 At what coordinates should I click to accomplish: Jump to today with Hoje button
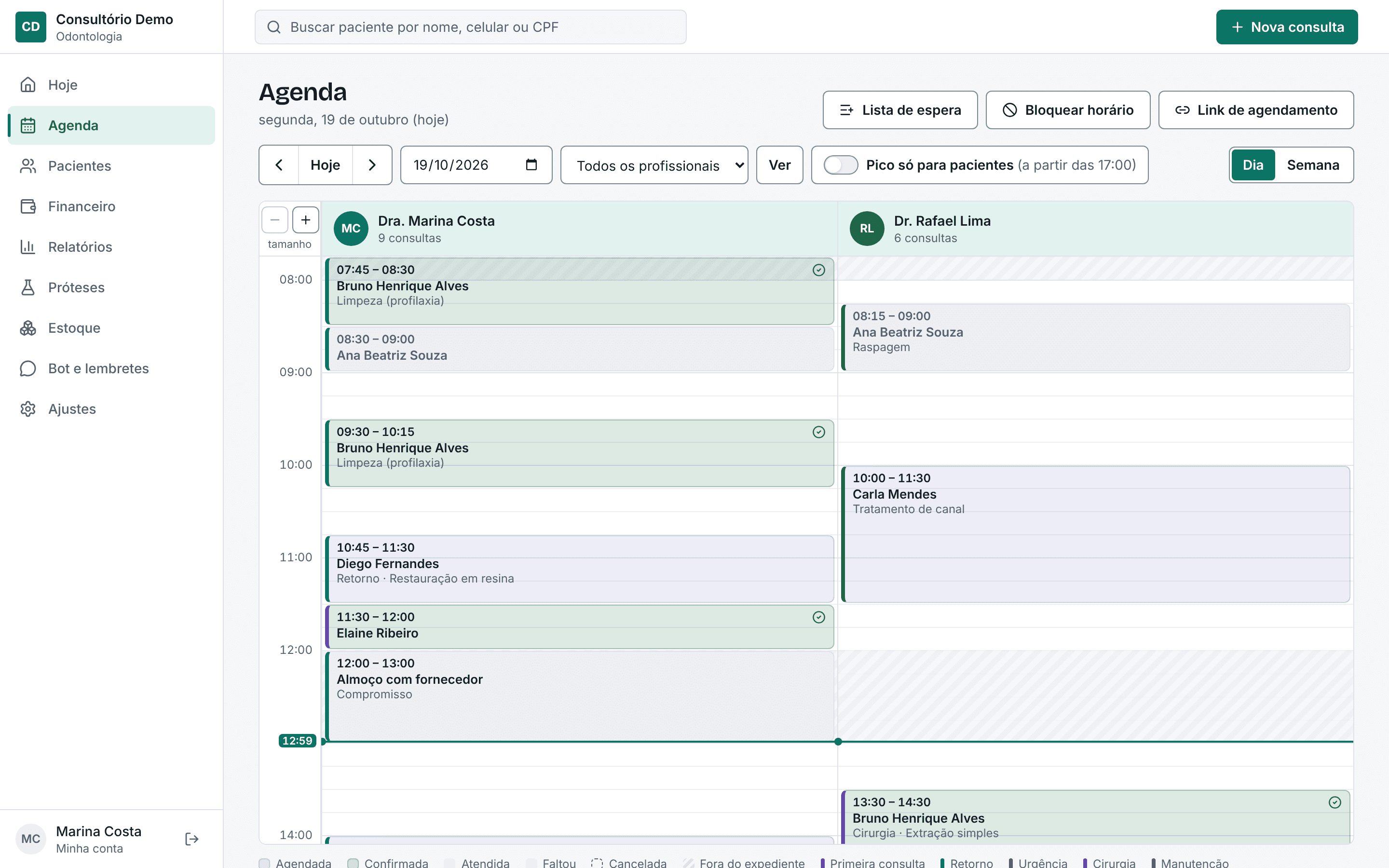coord(326,165)
